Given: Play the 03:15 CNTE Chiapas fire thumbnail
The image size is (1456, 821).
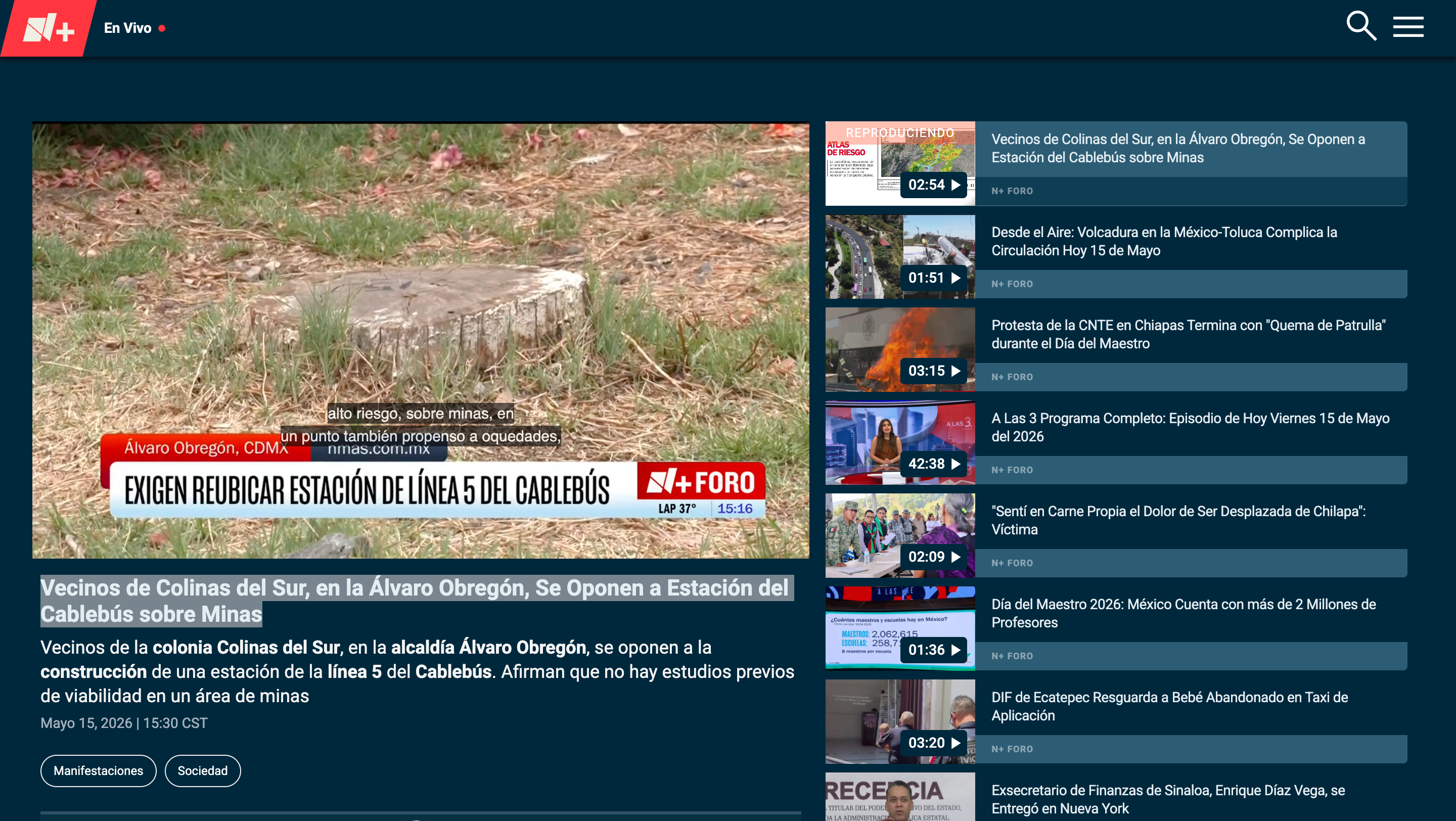Looking at the screenshot, I should 900,349.
